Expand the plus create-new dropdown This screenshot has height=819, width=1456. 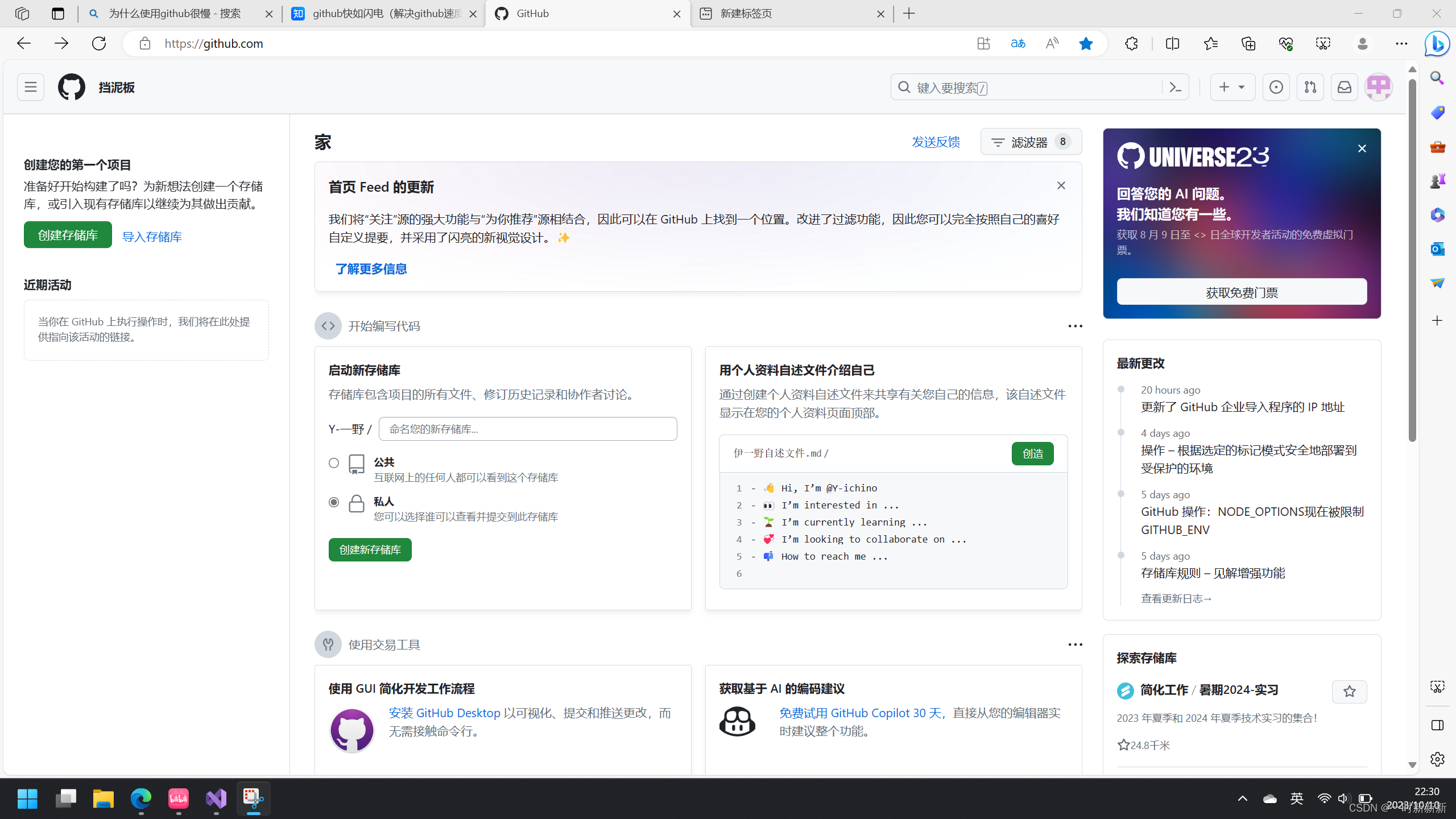(1232, 87)
